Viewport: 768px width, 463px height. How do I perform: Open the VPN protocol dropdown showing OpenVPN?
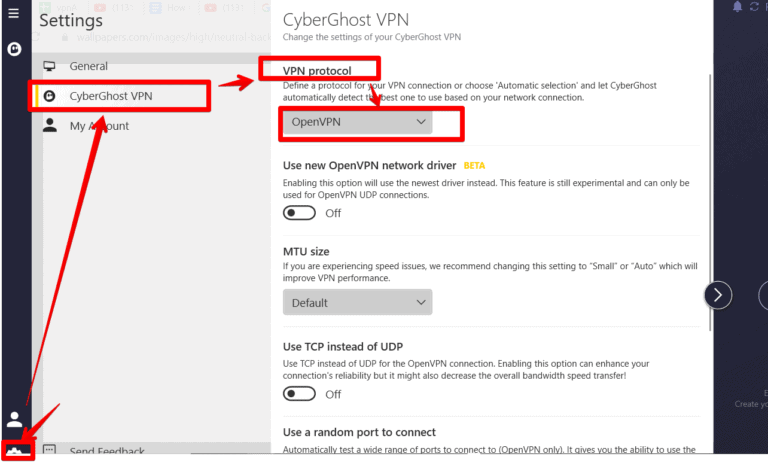[x=356, y=122]
